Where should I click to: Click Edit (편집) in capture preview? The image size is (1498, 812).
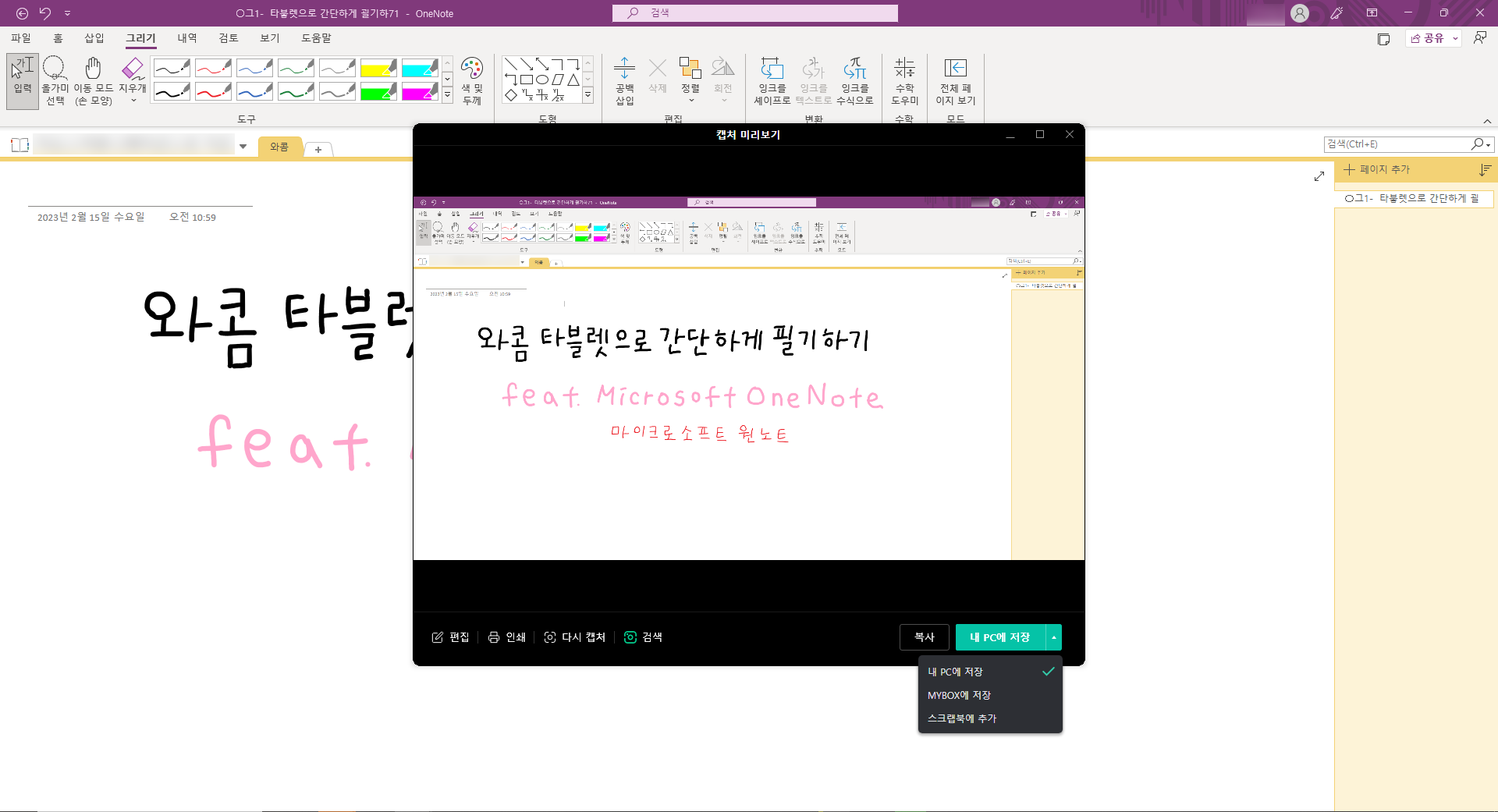coord(450,637)
